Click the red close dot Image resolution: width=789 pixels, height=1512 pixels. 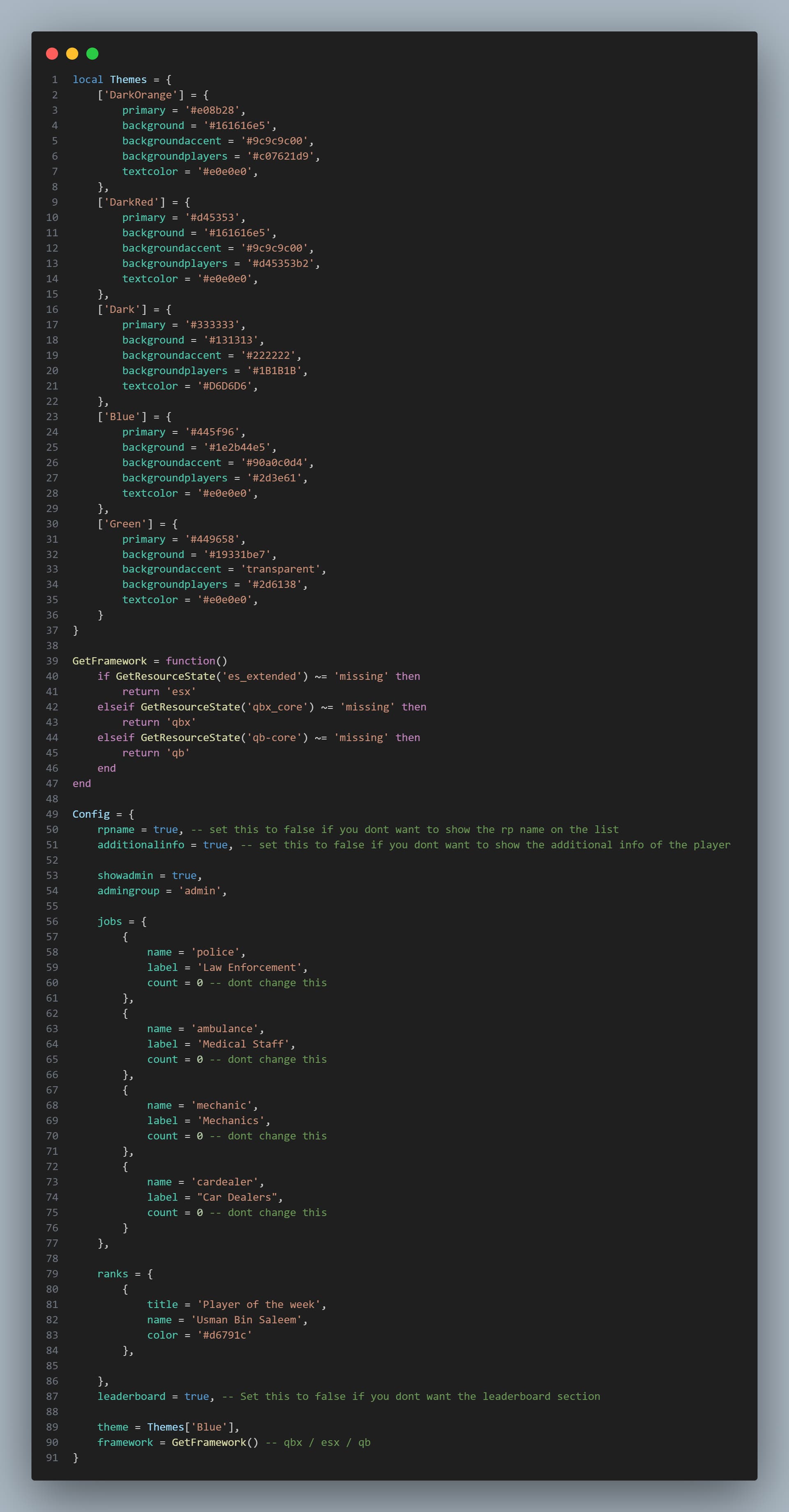[x=52, y=54]
